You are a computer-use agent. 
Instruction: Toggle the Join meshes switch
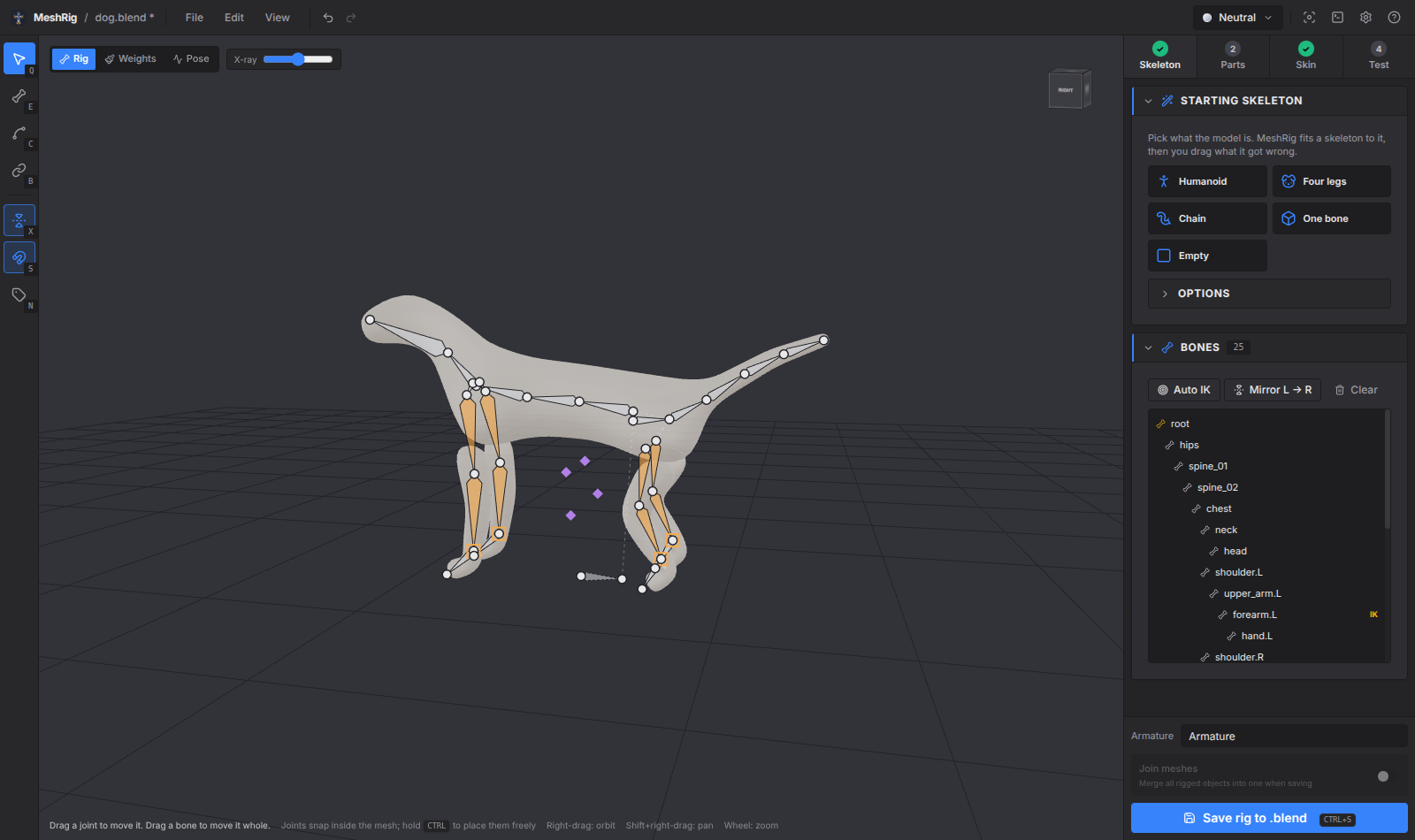[1383, 776]
